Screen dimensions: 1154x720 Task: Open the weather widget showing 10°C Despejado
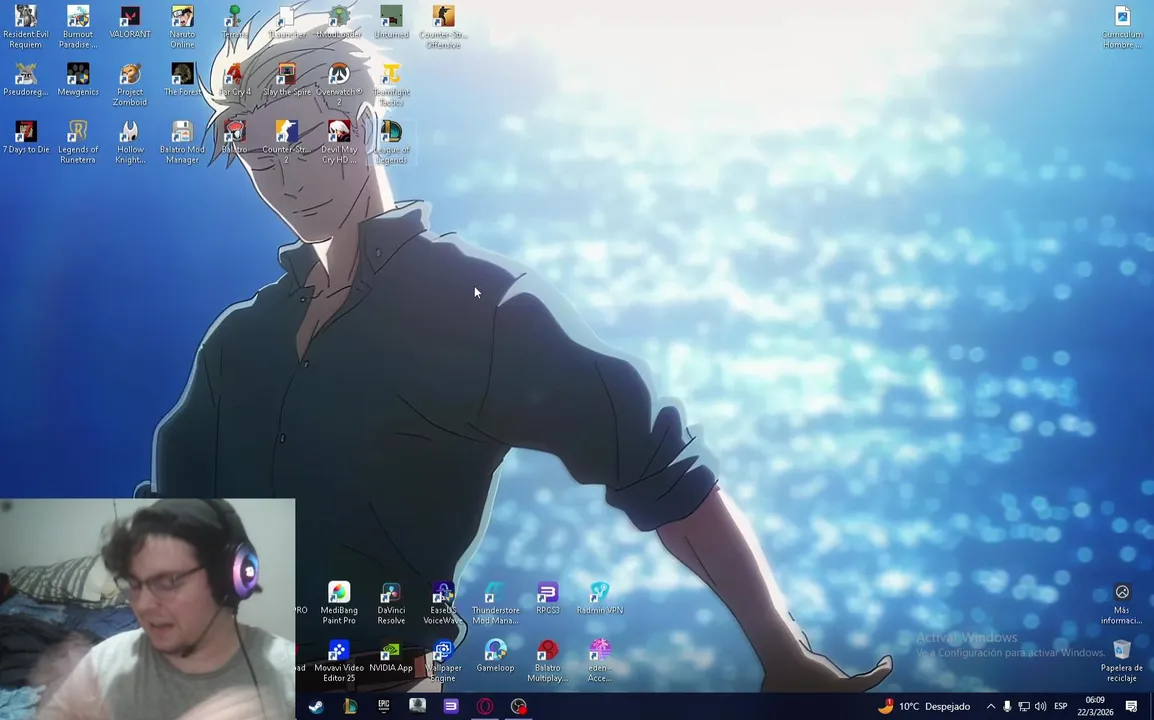coord(925,706)
